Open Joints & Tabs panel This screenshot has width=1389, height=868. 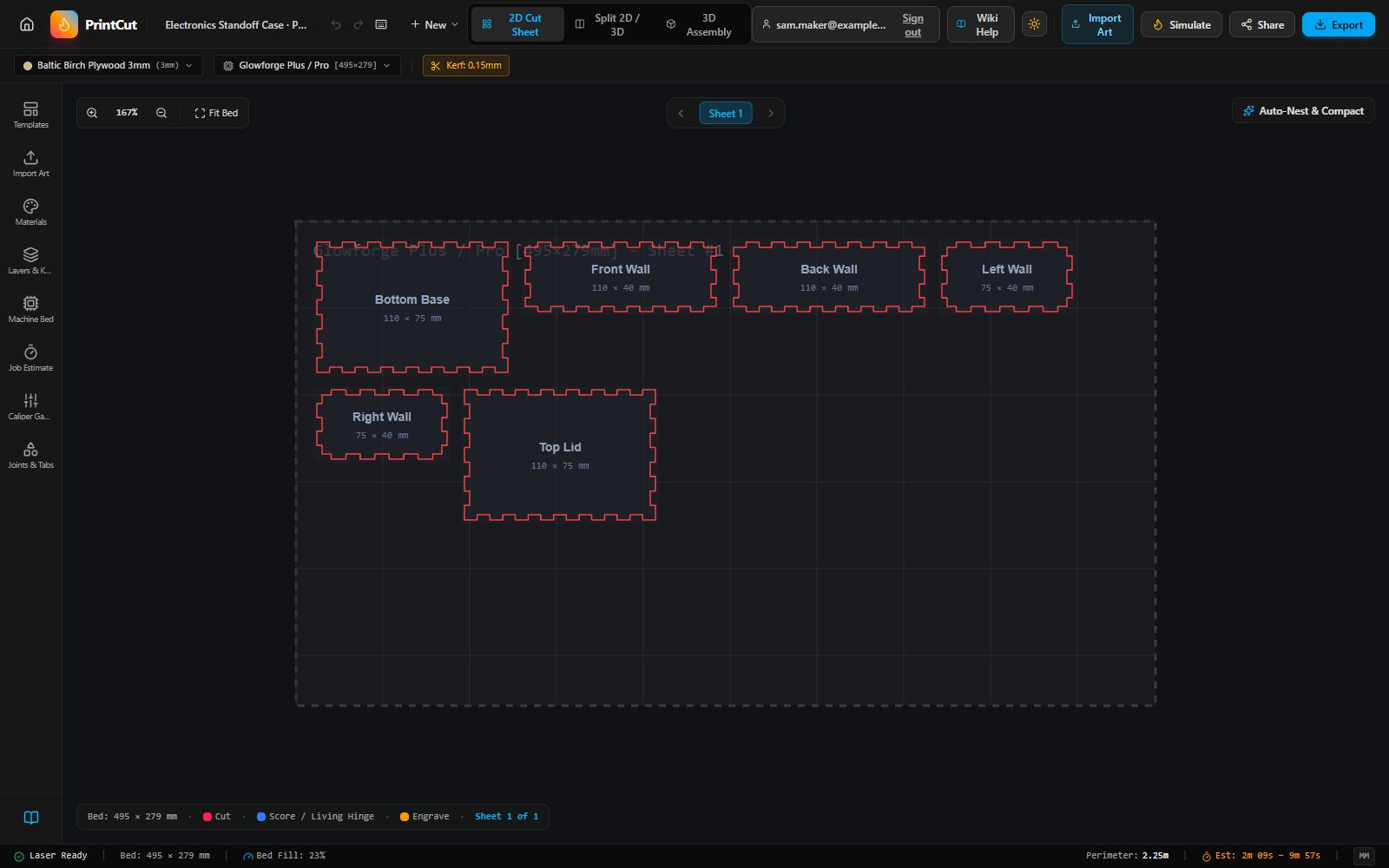point(30,455)
